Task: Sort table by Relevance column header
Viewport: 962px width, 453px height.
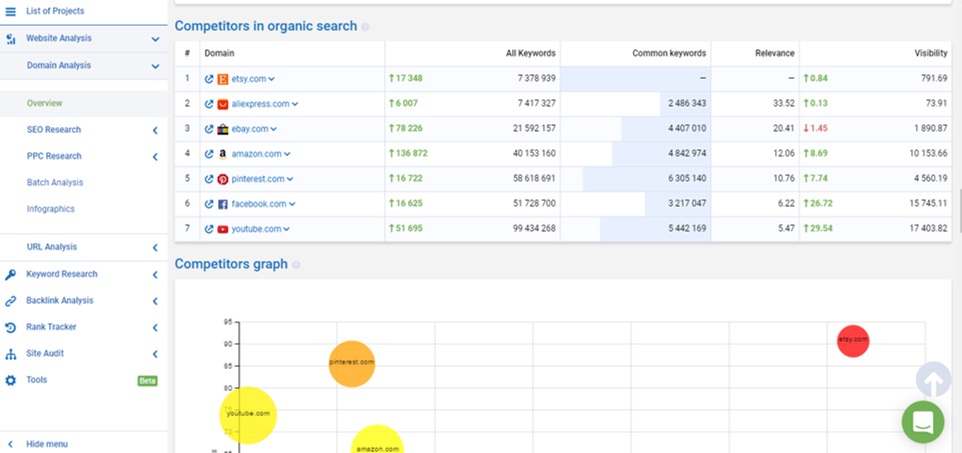Action: coord(774,53)
